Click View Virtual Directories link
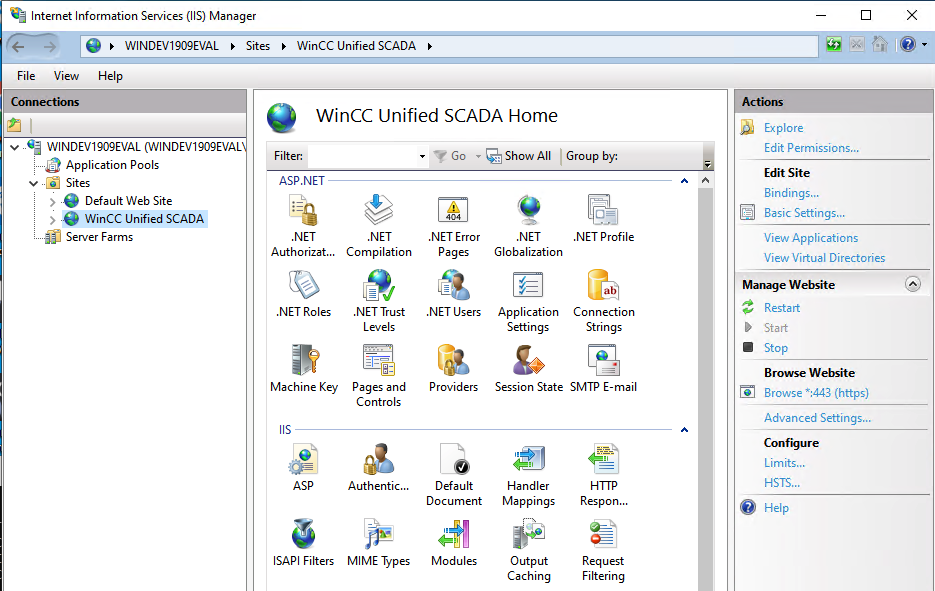935x591 pixels. (x=824, y=258)
